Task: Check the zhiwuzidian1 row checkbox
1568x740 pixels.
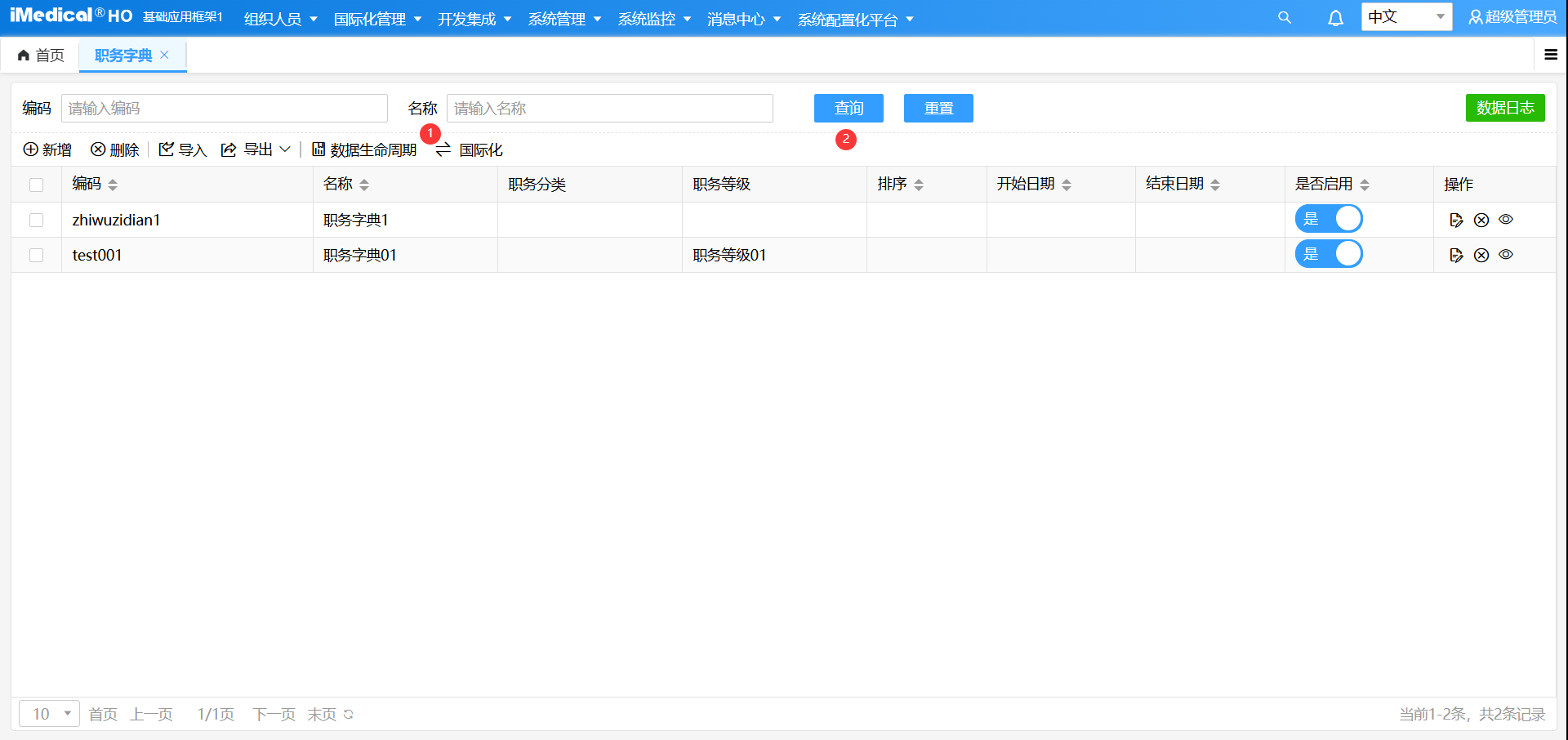Action: tap(36, 220)
